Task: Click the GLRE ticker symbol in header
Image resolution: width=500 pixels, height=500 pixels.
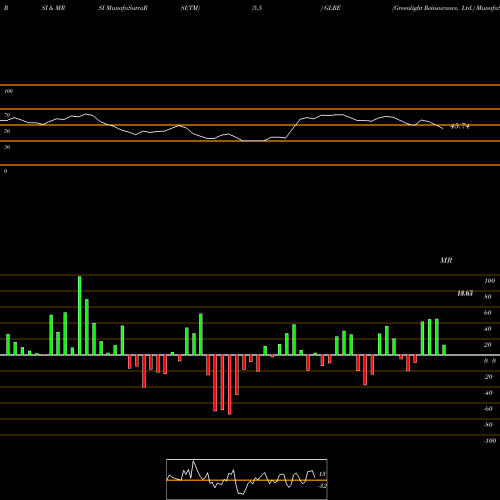Action: tap(332, 8)
